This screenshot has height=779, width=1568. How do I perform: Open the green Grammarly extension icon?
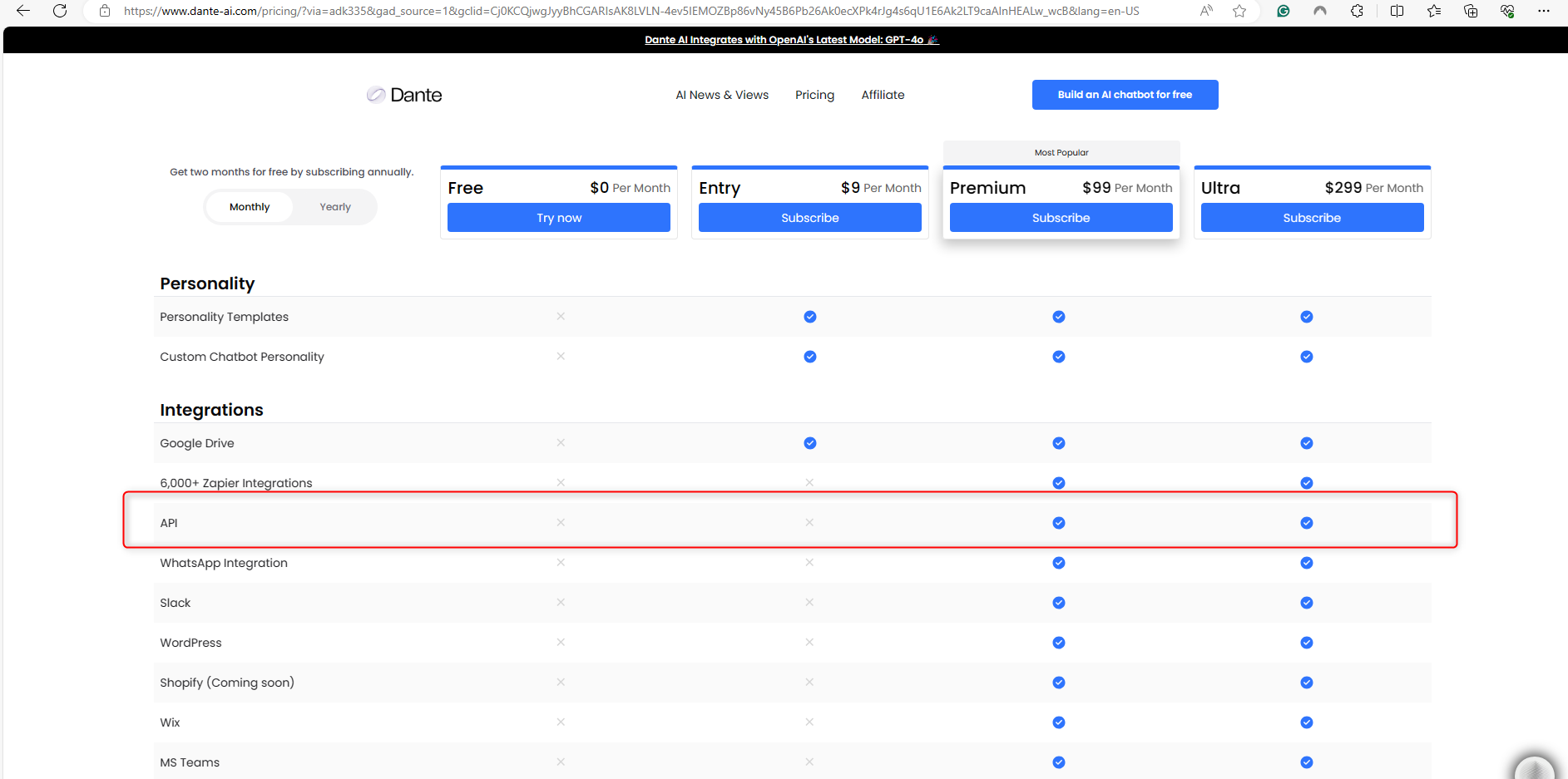tap(1284, 11)
